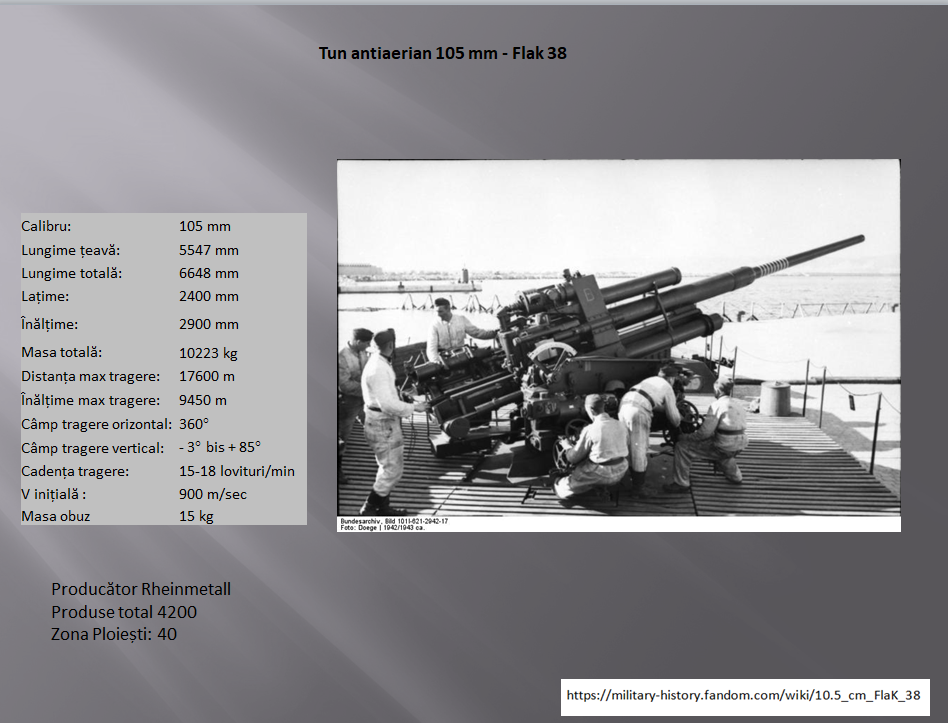Click the 'Zona Ploiești: 40' line

[114, 634]
